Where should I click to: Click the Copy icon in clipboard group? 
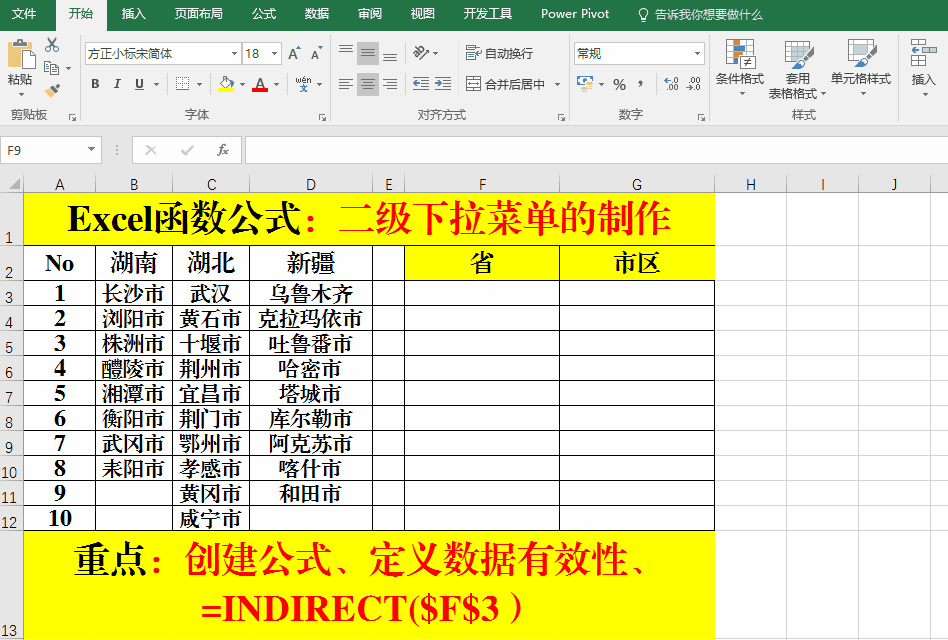[52, 68]
